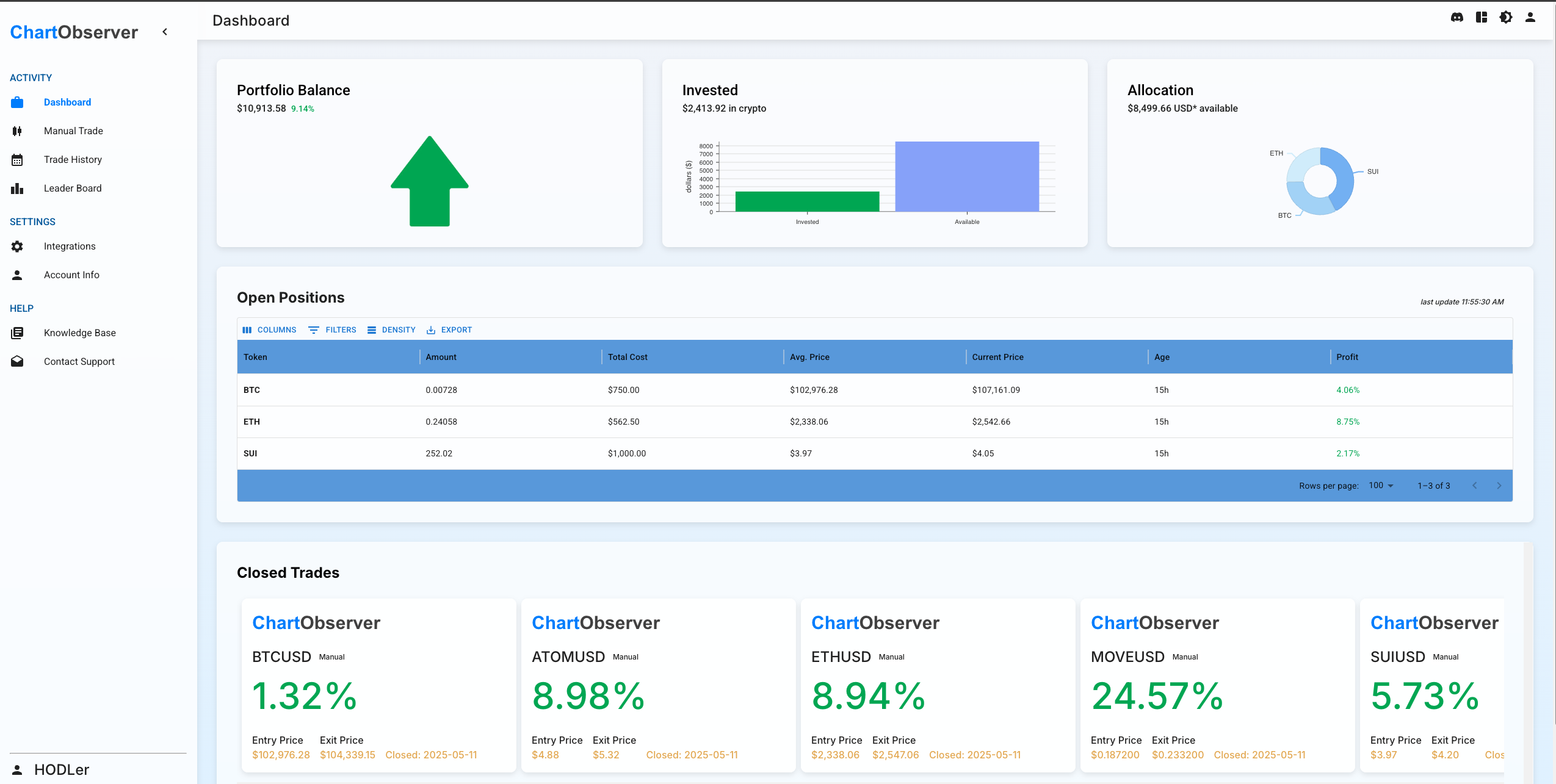This screenshot has height=784, width=1556.
Task: Go to previous page of positions
Action: click(1475, 486)
